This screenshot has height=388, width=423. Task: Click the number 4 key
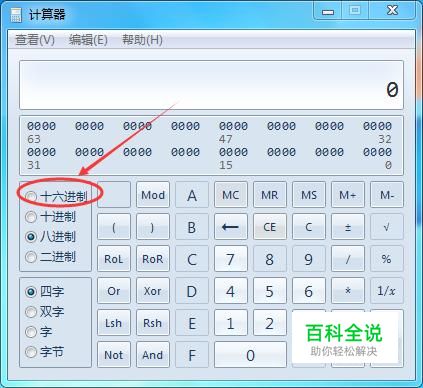pos(231,291)
